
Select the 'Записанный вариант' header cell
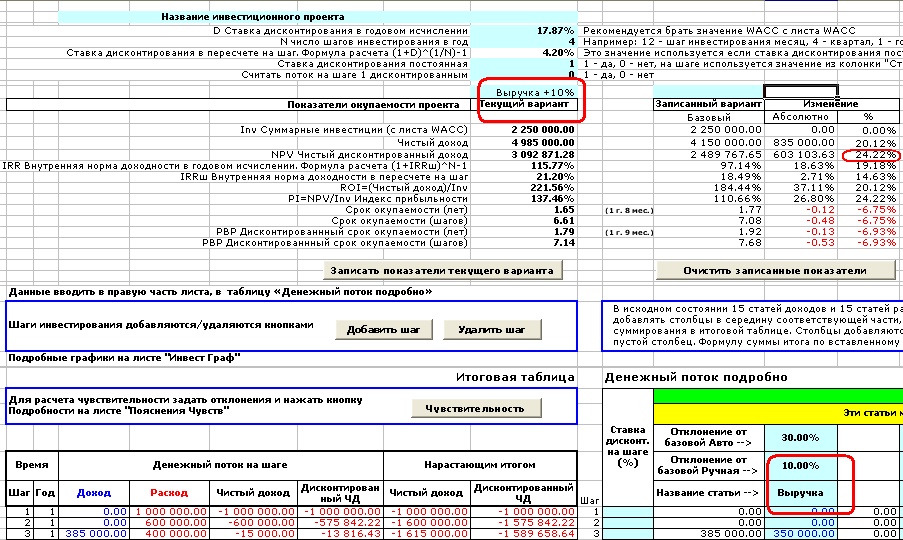708,104
